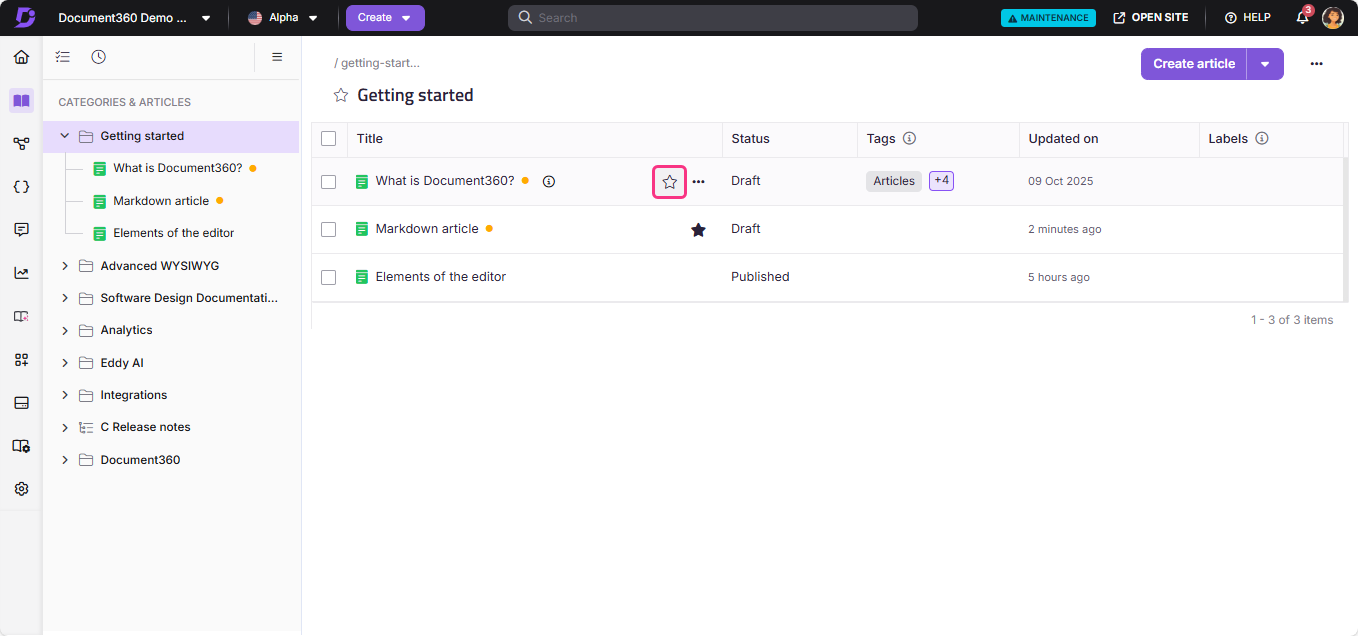Select the What is Document360? row checkbox
The width and height of the screenshot is (1358, 636).
pos(328,182)
